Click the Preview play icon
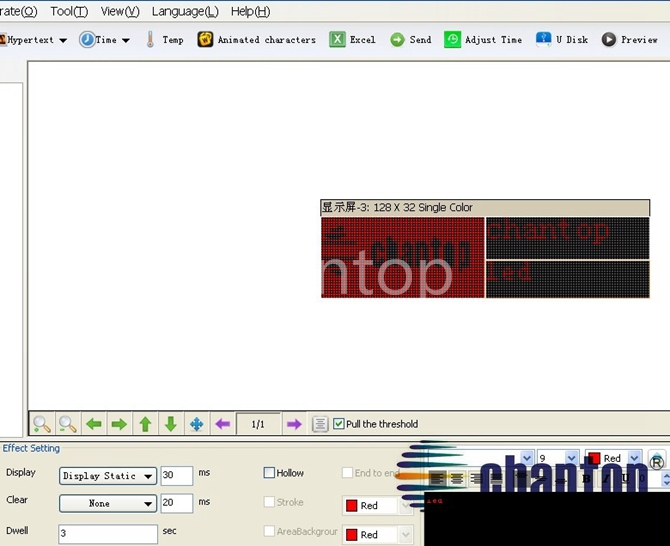The width and height of the screenshot is (670, 546). (x=608, y=40)
